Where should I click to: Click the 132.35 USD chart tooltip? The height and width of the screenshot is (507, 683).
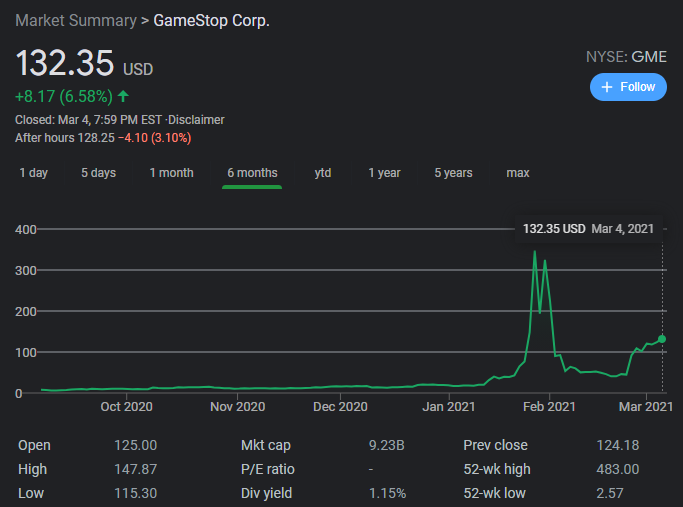(x=588, y=229)
